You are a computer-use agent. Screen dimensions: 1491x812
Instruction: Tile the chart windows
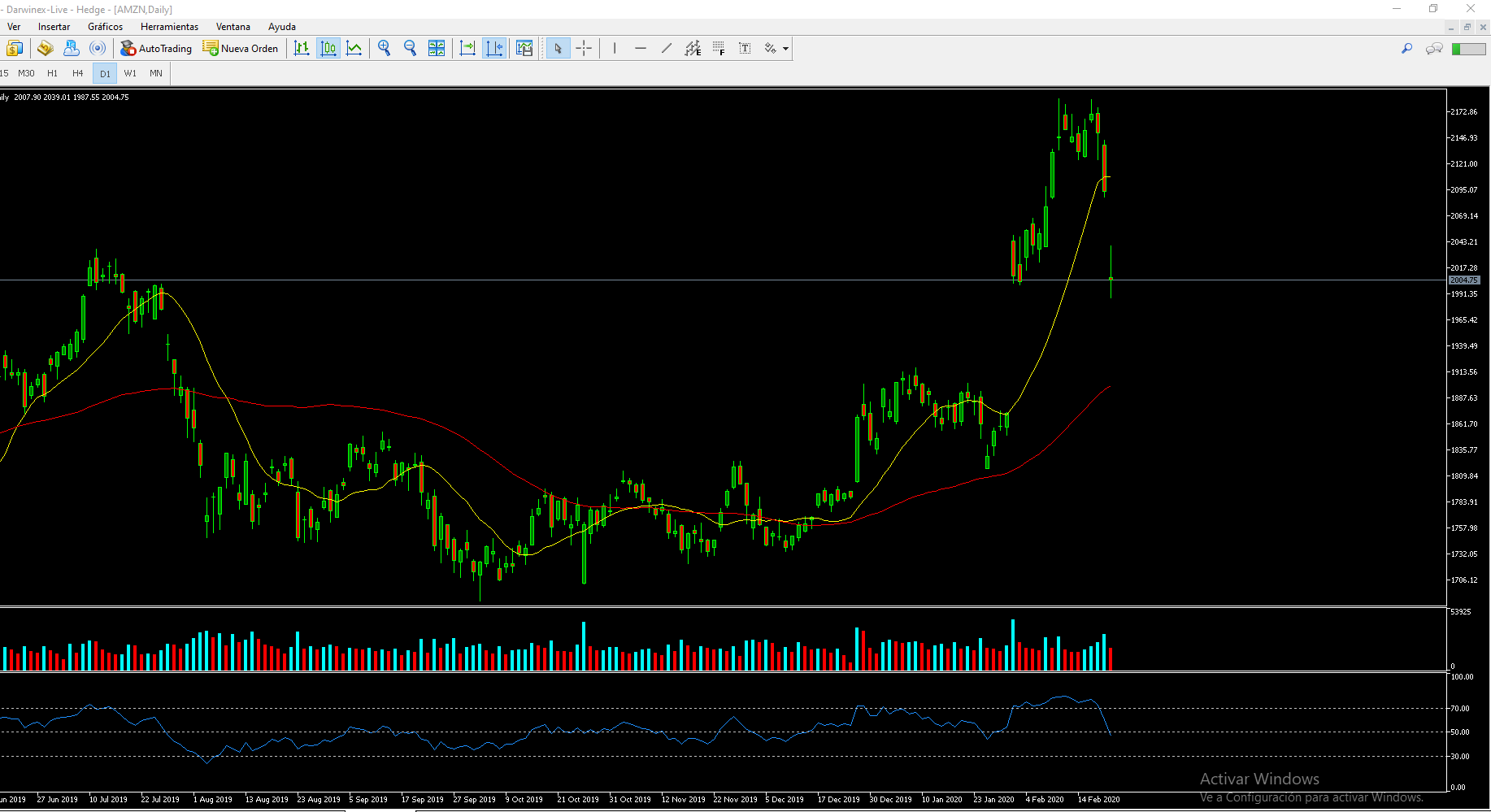click(437, 49)
